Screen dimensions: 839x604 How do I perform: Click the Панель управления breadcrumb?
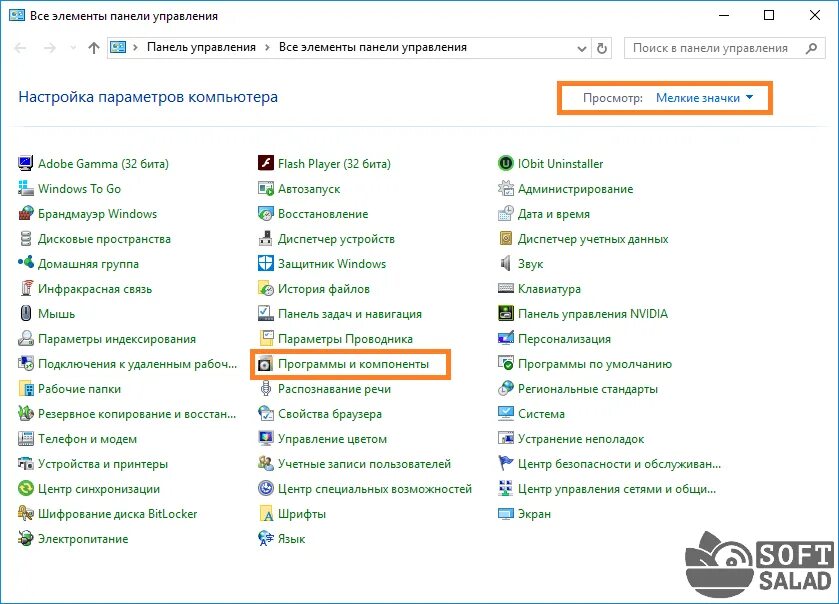[201, 47]
